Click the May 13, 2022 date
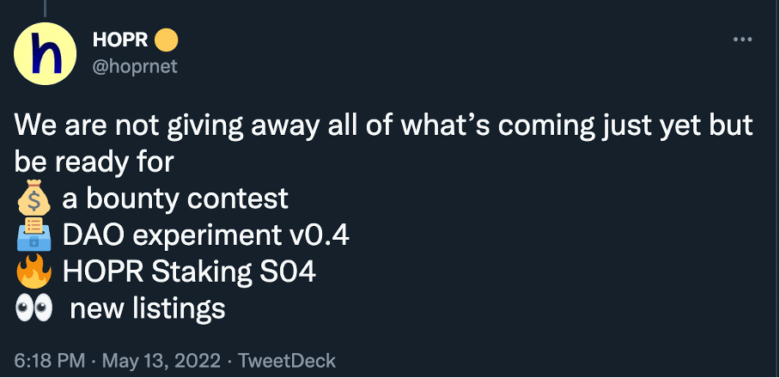 click(x=161, y=361)
